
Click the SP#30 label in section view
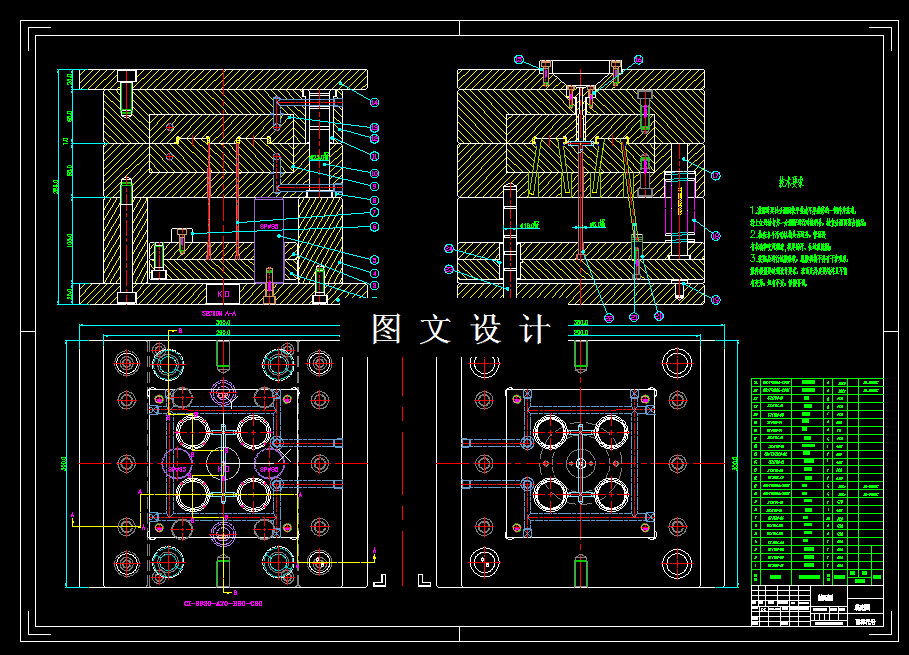(x=269, y=227)
